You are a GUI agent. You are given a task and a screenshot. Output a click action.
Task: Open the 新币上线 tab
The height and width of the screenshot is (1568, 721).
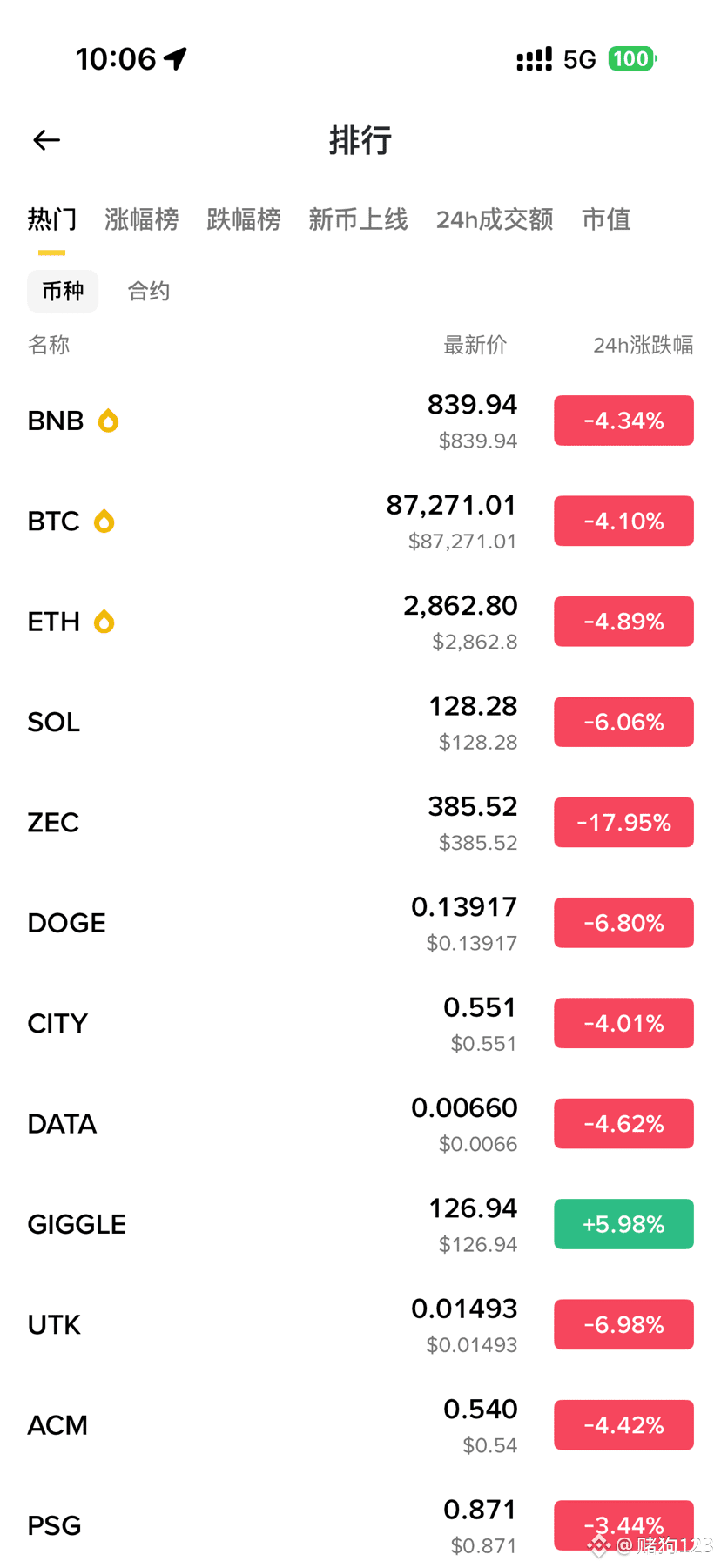(x=358, y=219)
